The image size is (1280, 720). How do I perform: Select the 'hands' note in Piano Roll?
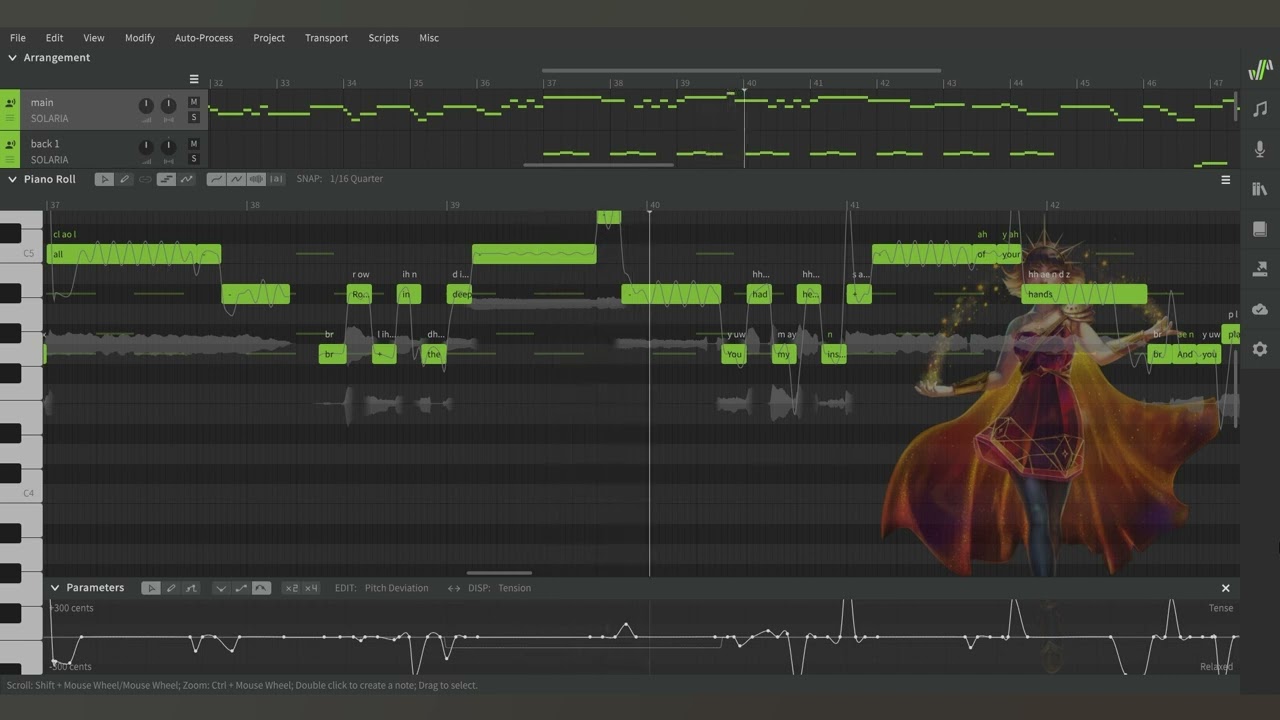point(1084,294)
